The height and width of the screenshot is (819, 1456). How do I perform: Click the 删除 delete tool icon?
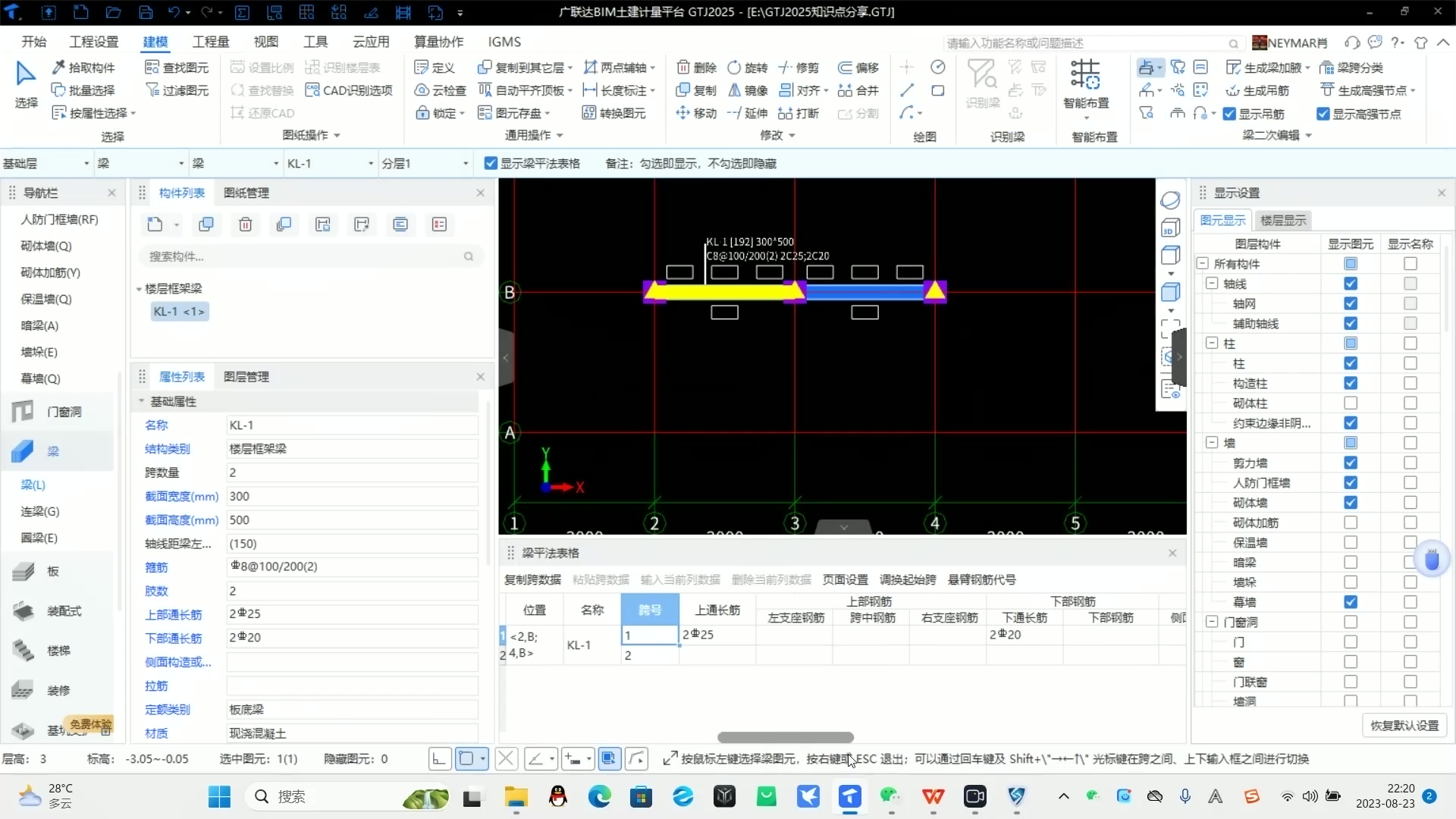point(682,67)
